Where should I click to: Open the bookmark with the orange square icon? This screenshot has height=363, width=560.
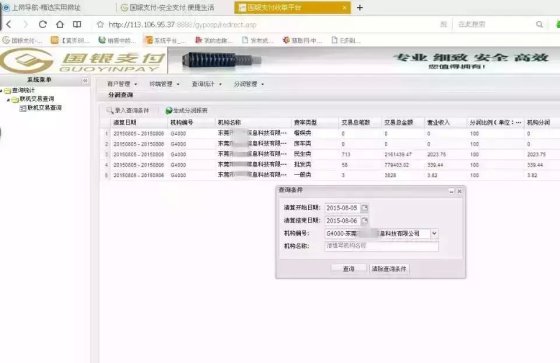tap(70, 40)
